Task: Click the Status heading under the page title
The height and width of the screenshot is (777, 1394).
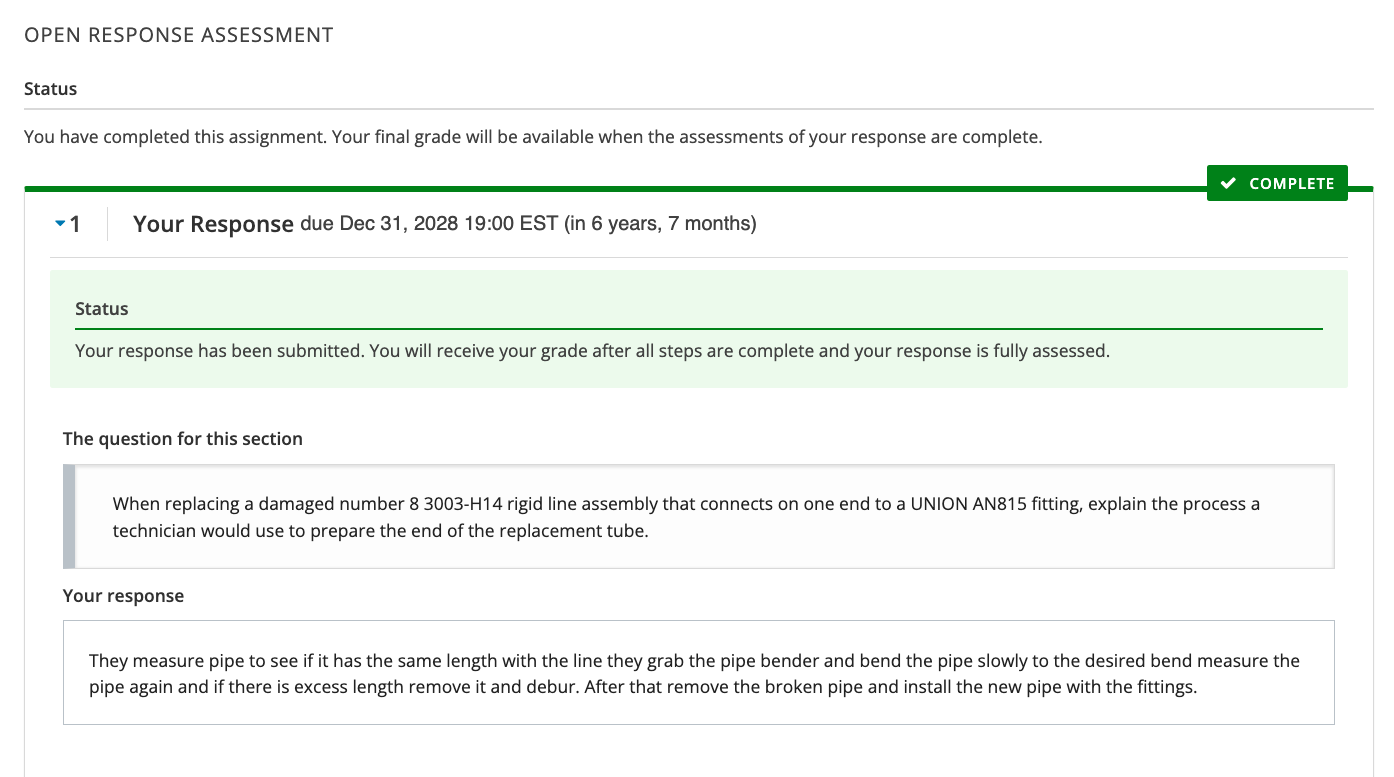Action: point(50,88)
